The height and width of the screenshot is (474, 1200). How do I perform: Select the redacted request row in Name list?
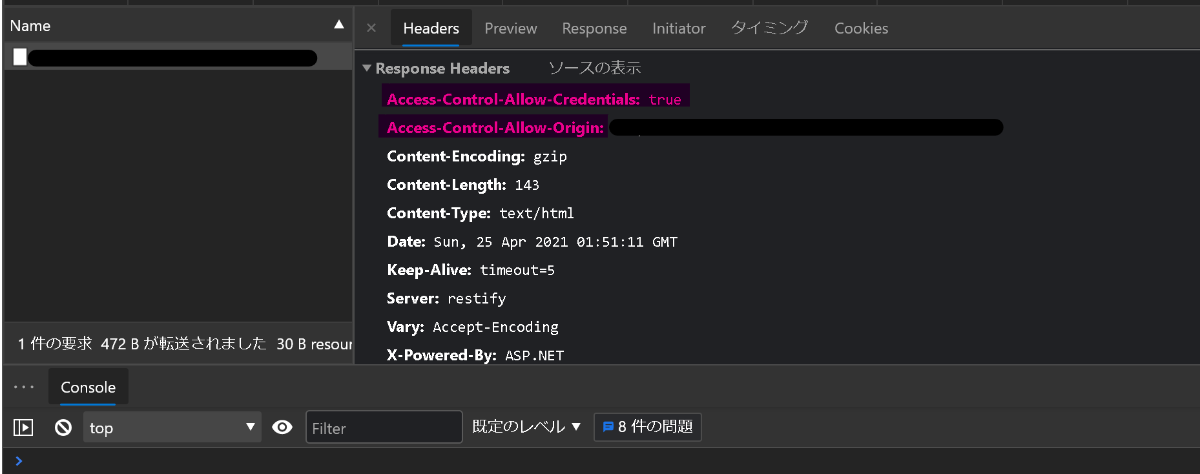click(172, 58)
